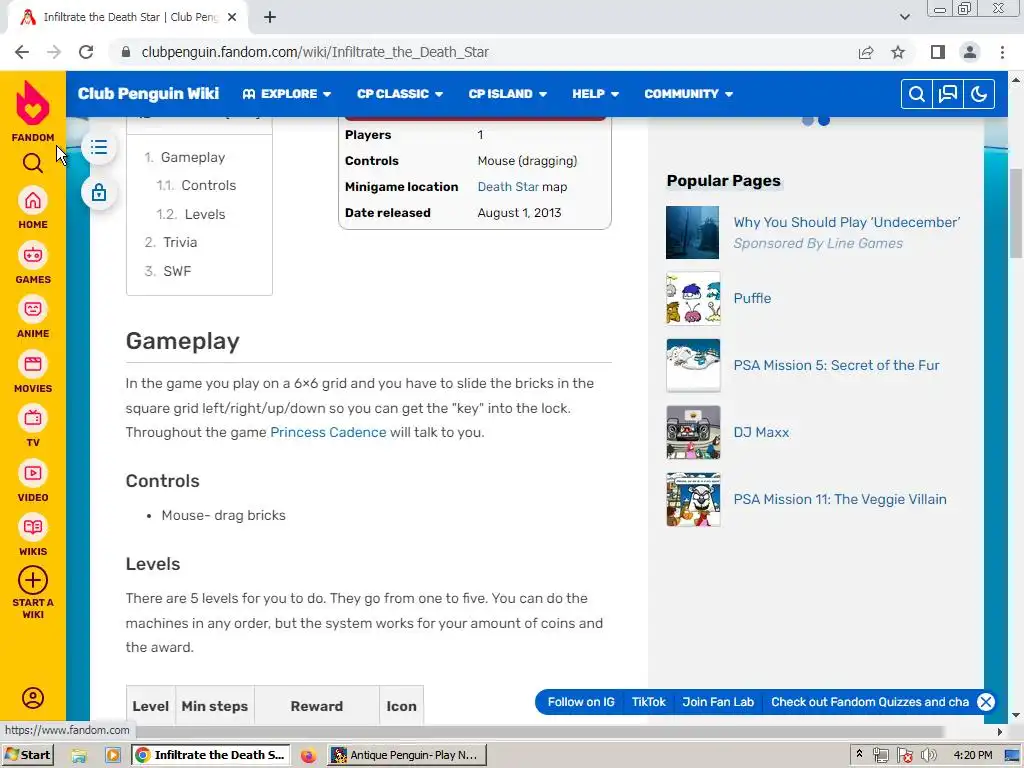Expand the CP Classic dropdown
Screen dimensions: 1024x768
400,94
